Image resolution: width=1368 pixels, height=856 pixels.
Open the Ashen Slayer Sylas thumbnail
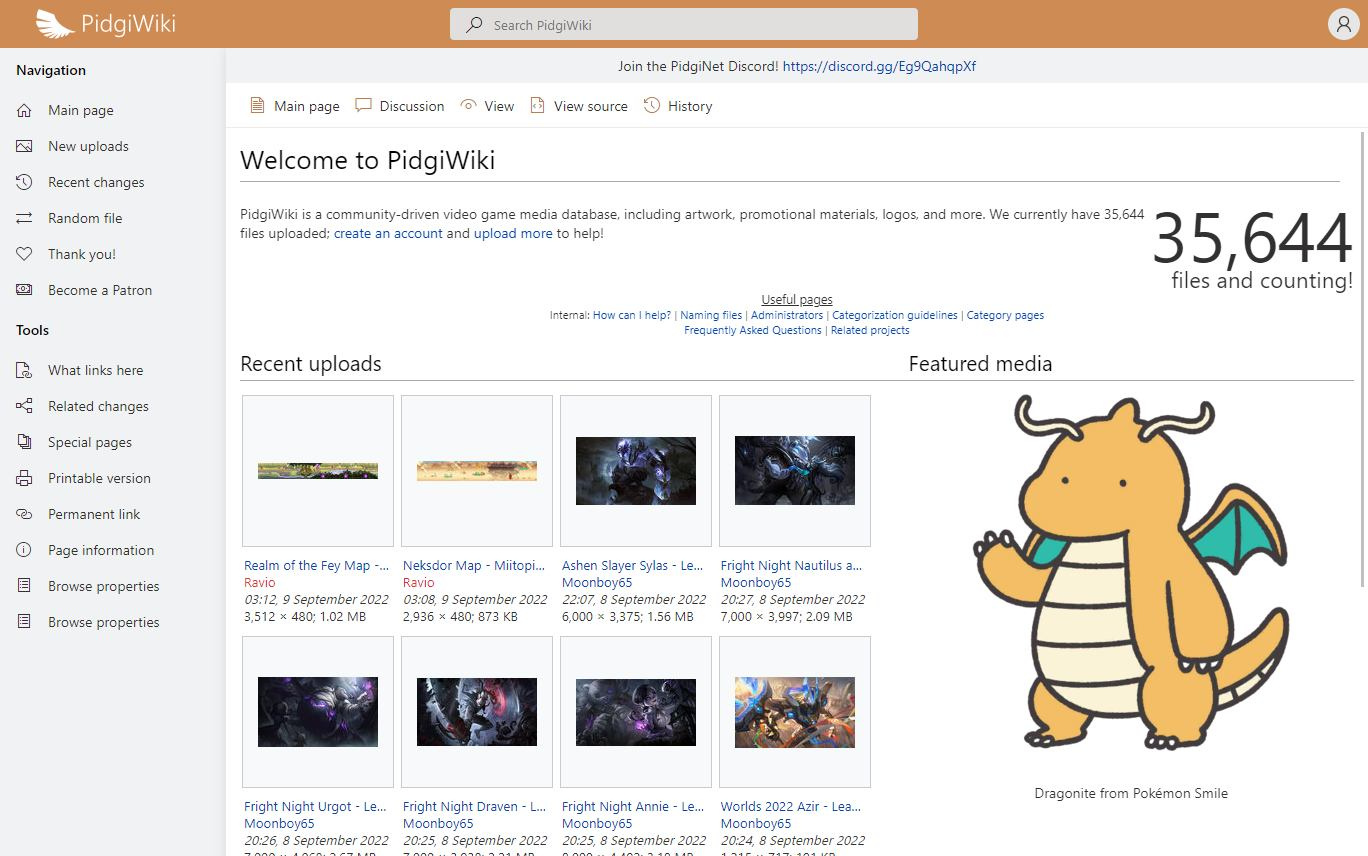pos(636,471)
